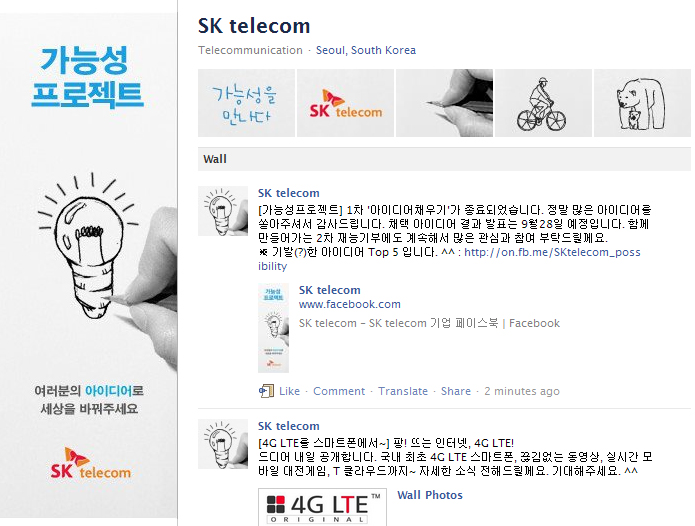The width and height of the screenshot is (695, 526).
Task: Open the cyclist sketch photo thumbnail
Action: point(543,103)
